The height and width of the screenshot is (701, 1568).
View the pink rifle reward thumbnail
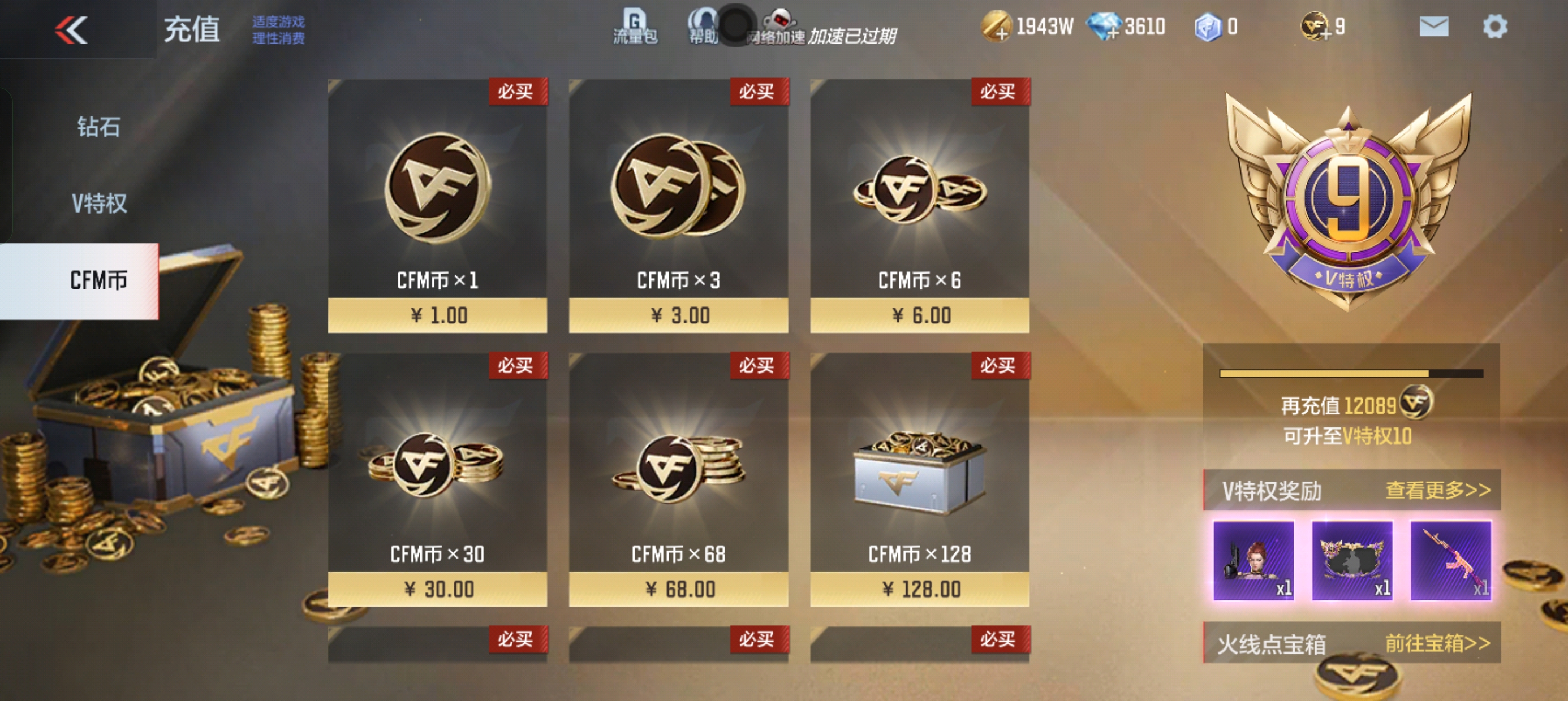click(1451, 560)
